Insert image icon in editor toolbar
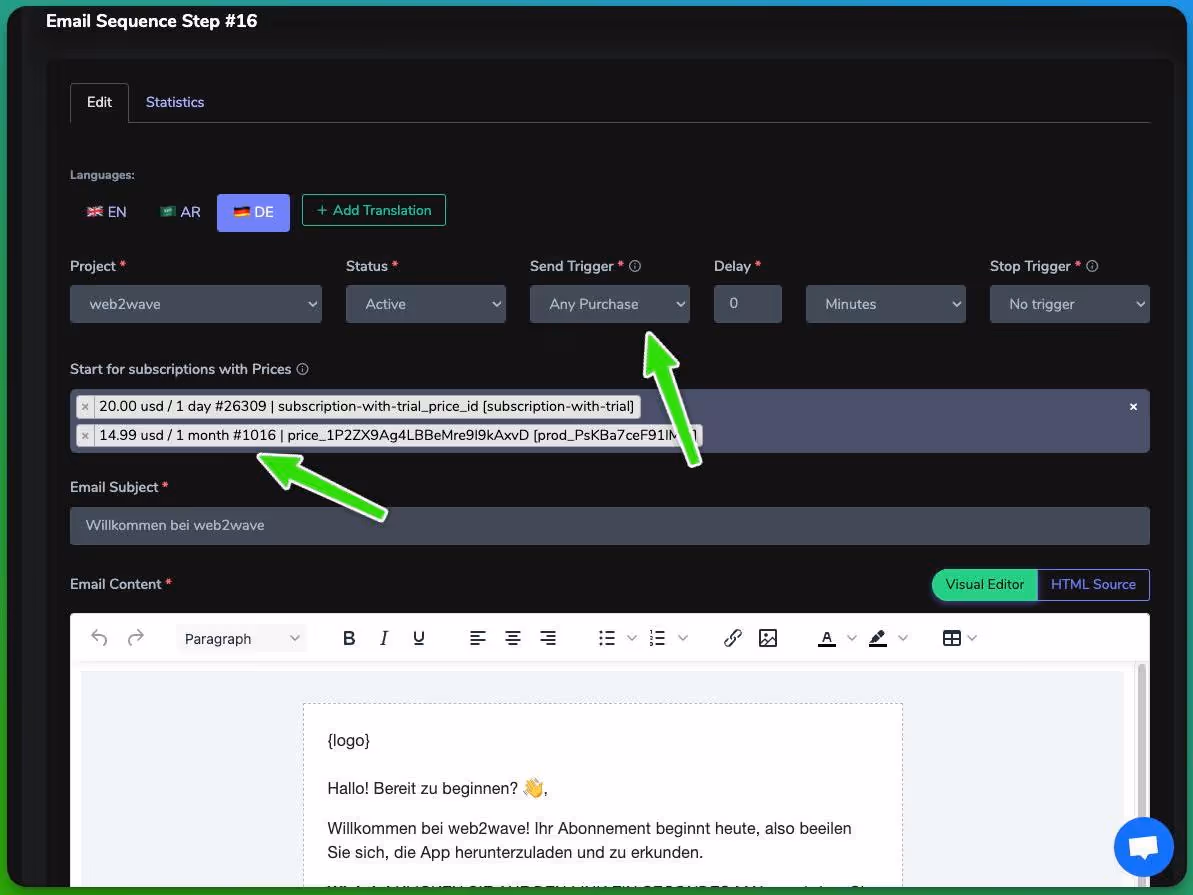1193x895 pixels. pos(768,638)
